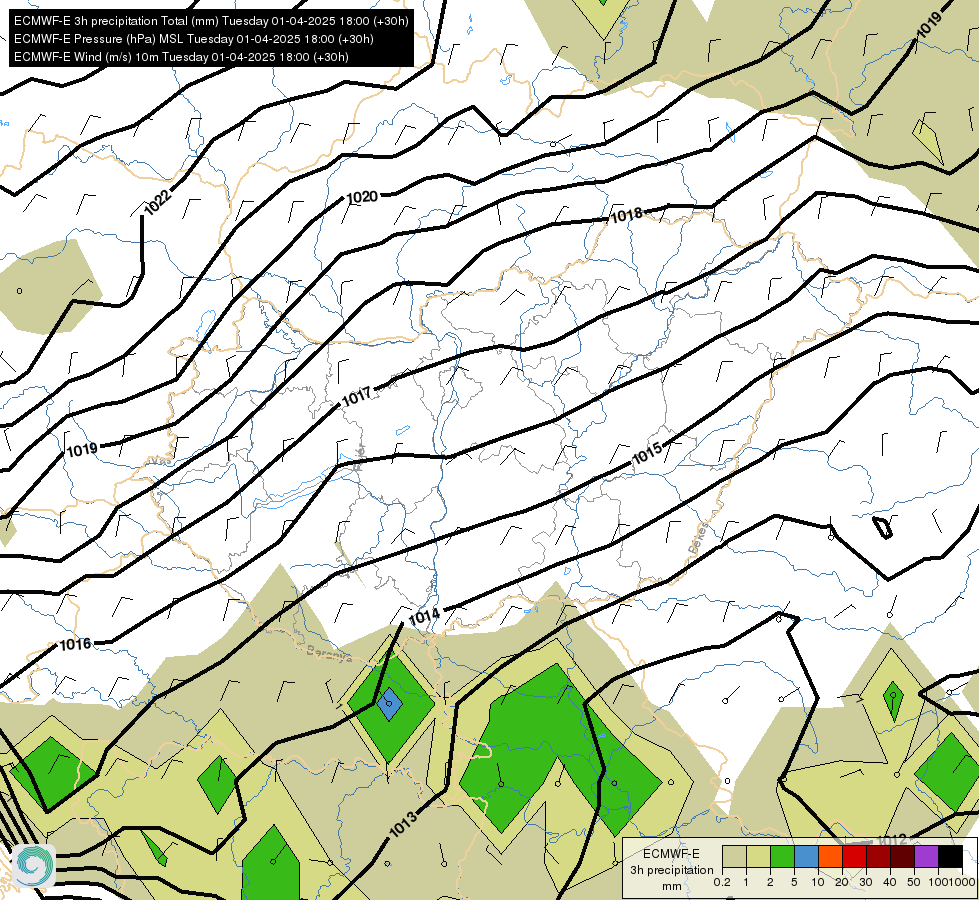Select the header line 'Wind (m/s) 10m'
This screenshot has height=900, width=979.
(x=180, y=57)
